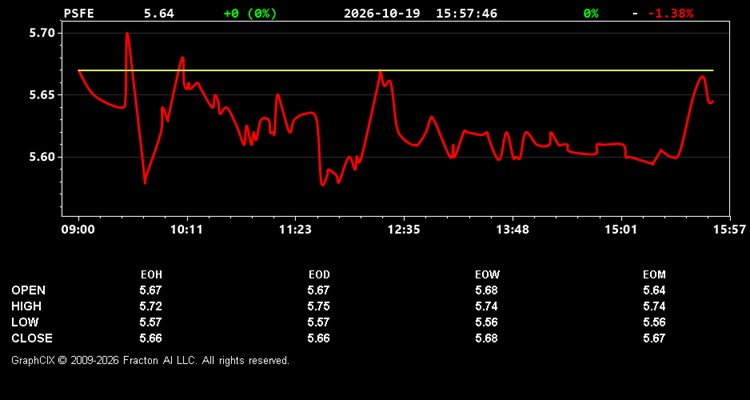Click the yellow horizontal reference line
The width and height of the screenshot is (750, 400).
pyautogui.click(x=396, y=70)
